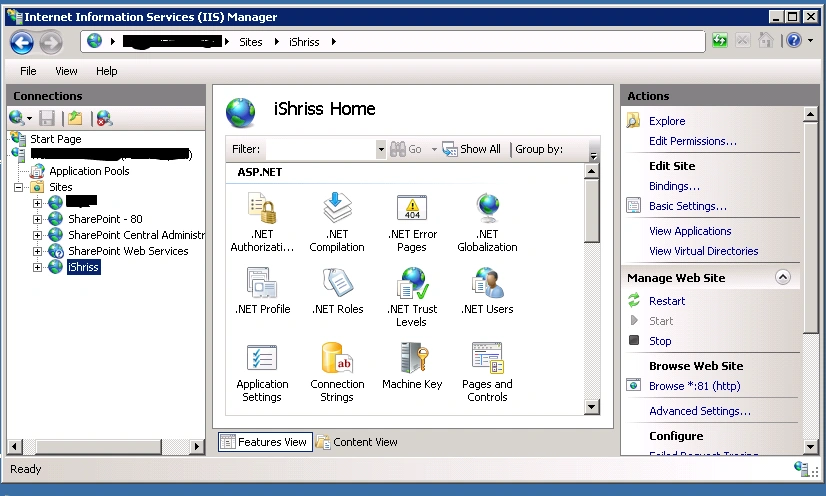Viewport: 826px width, 496px height.
Task: Click the Bindings... link
Action: point(674,186)
